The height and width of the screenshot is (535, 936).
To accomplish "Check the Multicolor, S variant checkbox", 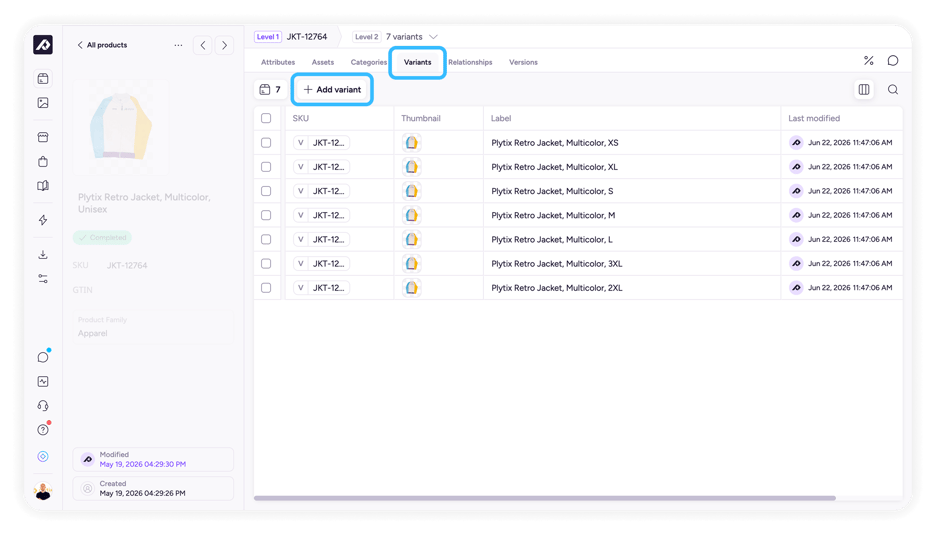I will (266, 191).
